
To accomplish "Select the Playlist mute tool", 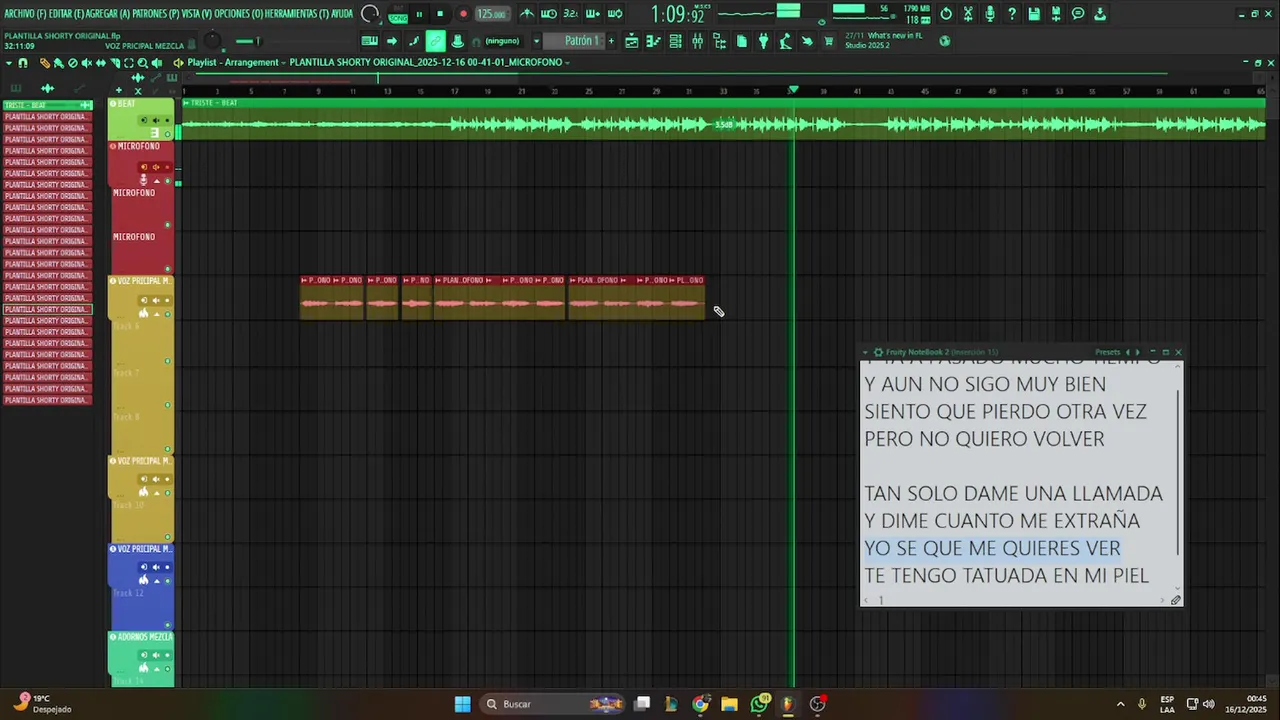I will point(86,63).
